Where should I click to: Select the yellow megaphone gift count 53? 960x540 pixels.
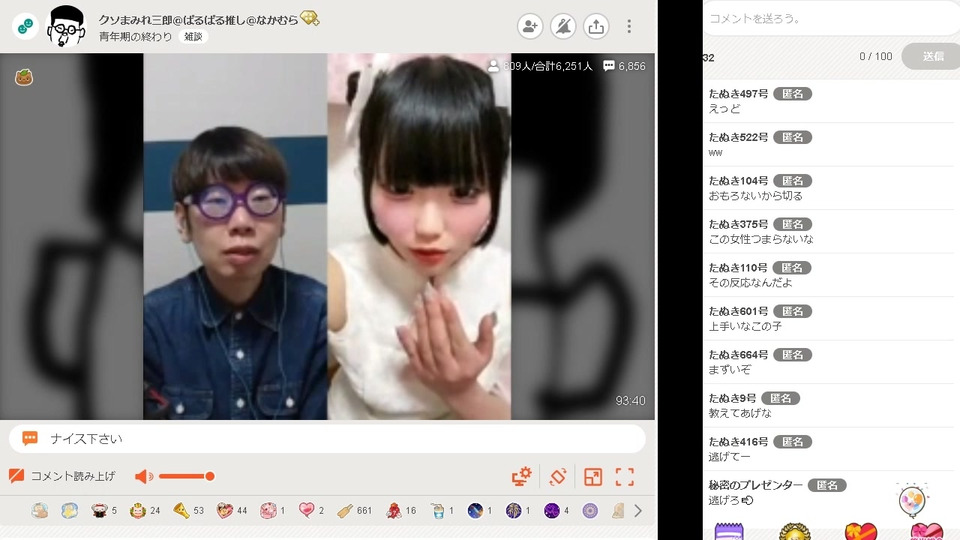click(181, 511)
